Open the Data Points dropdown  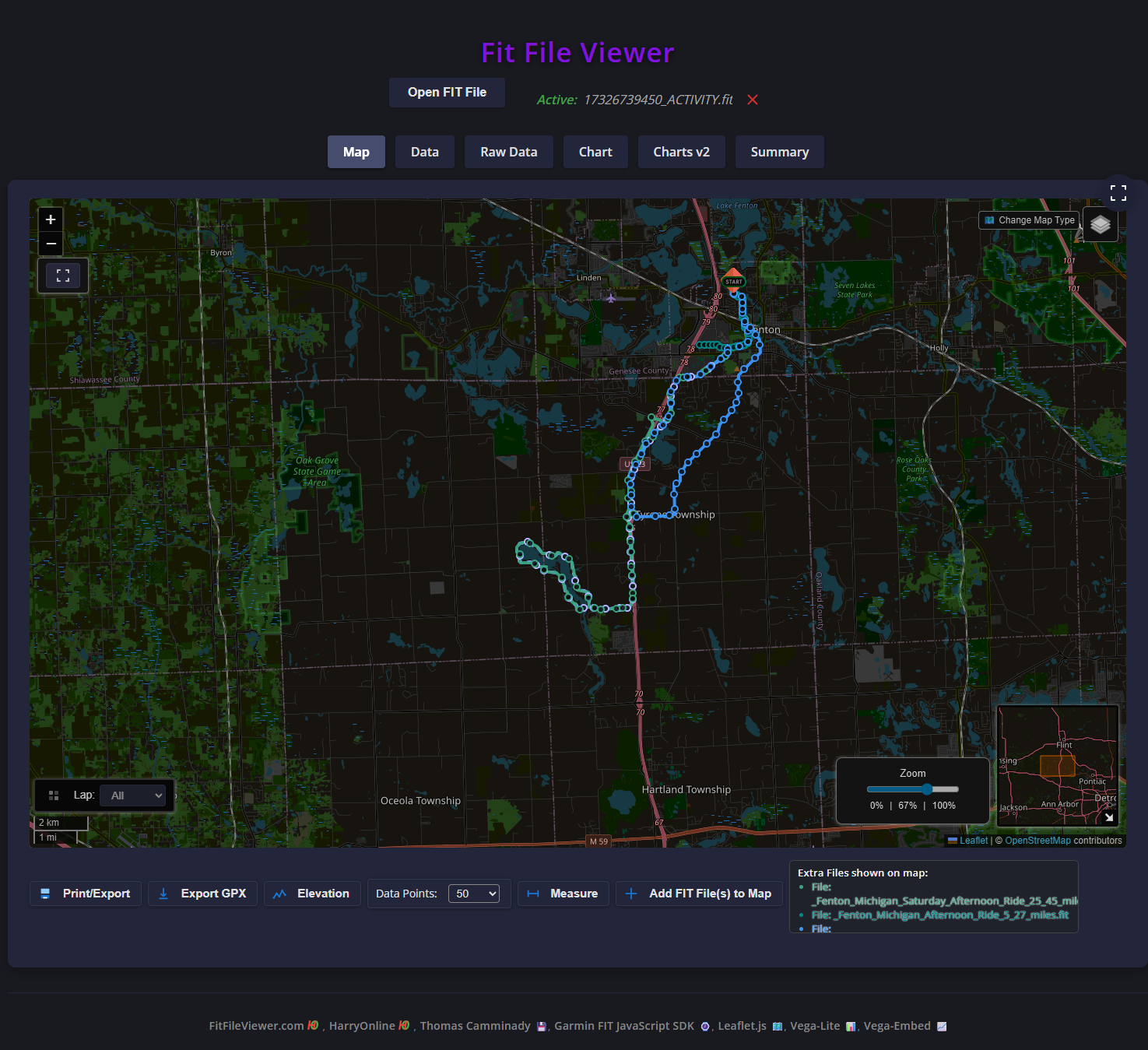[474, 894]
